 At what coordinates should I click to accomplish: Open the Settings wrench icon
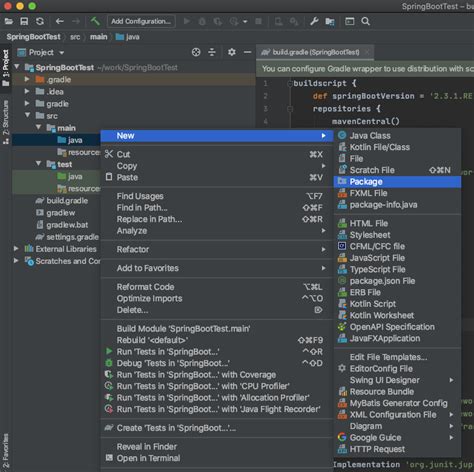(314, 22)
